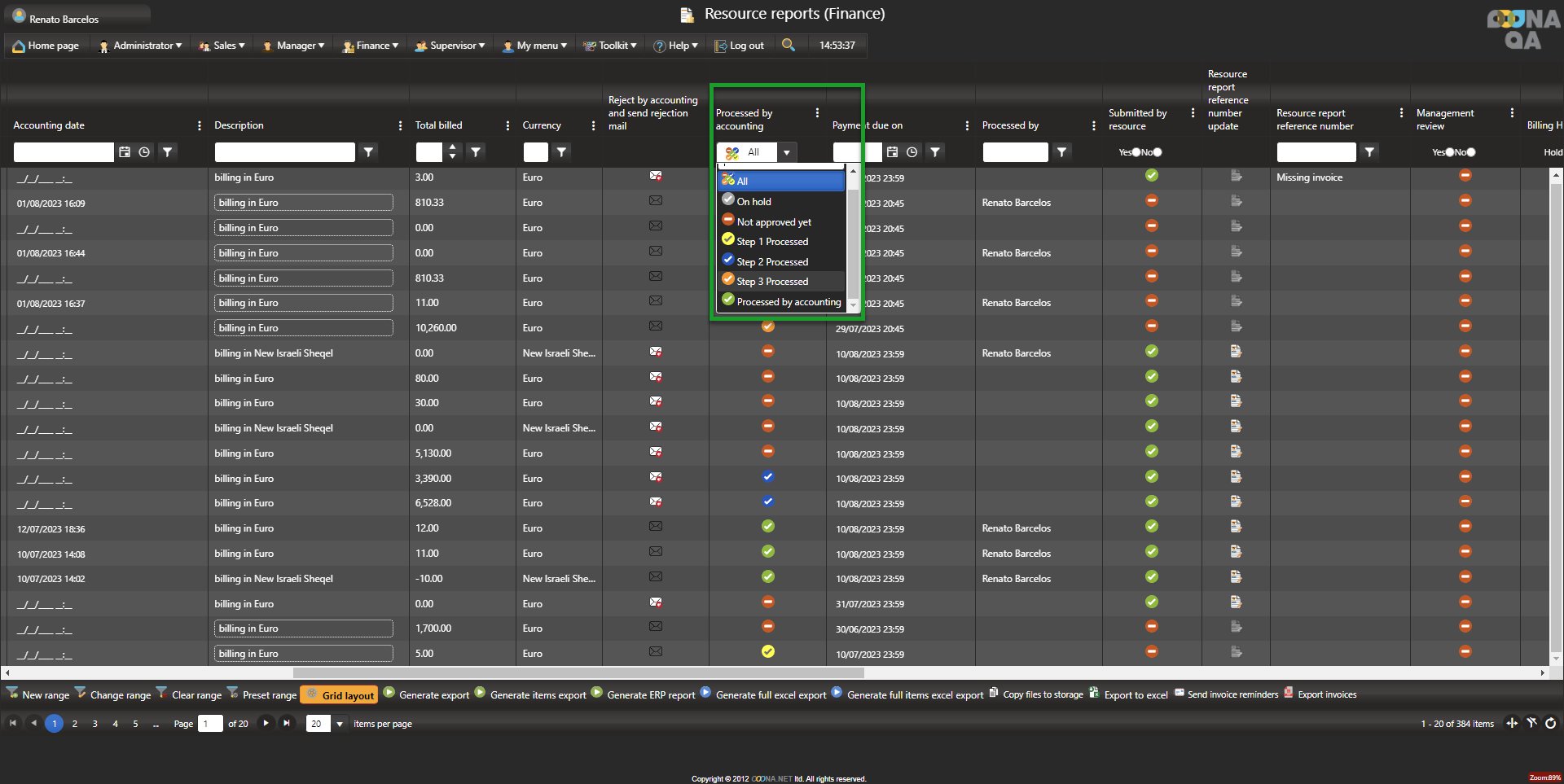This screenshot has width=1564, height=784.
Task: Select 'Processed by accounting' dropdown option
Action: coord(788,301)
